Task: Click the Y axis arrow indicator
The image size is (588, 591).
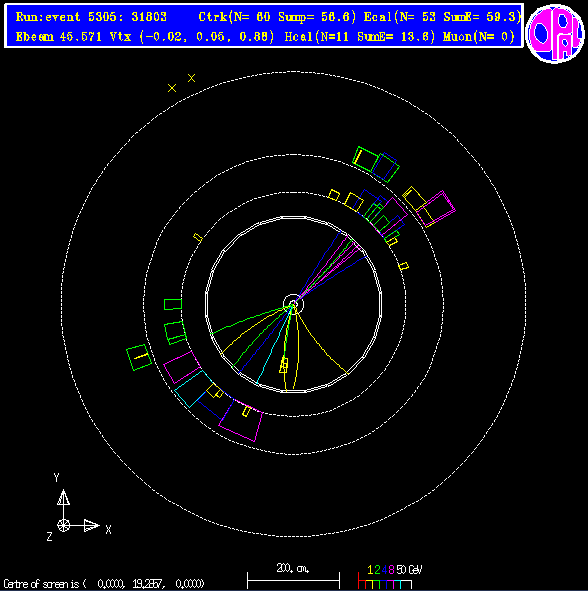Action: pyautogui.click(x=63, y=498)
